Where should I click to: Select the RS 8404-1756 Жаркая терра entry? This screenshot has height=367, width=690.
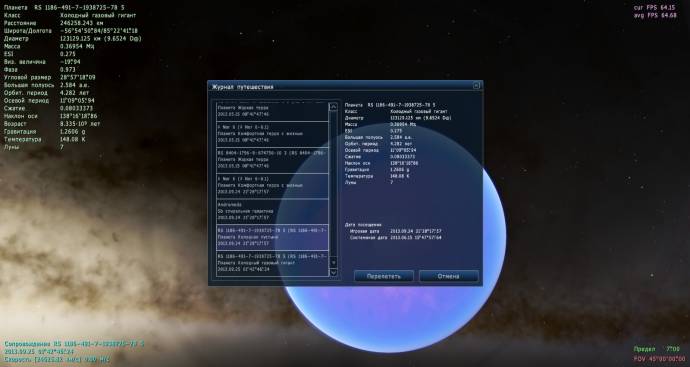pyautogui.click(x=272, y=160)
